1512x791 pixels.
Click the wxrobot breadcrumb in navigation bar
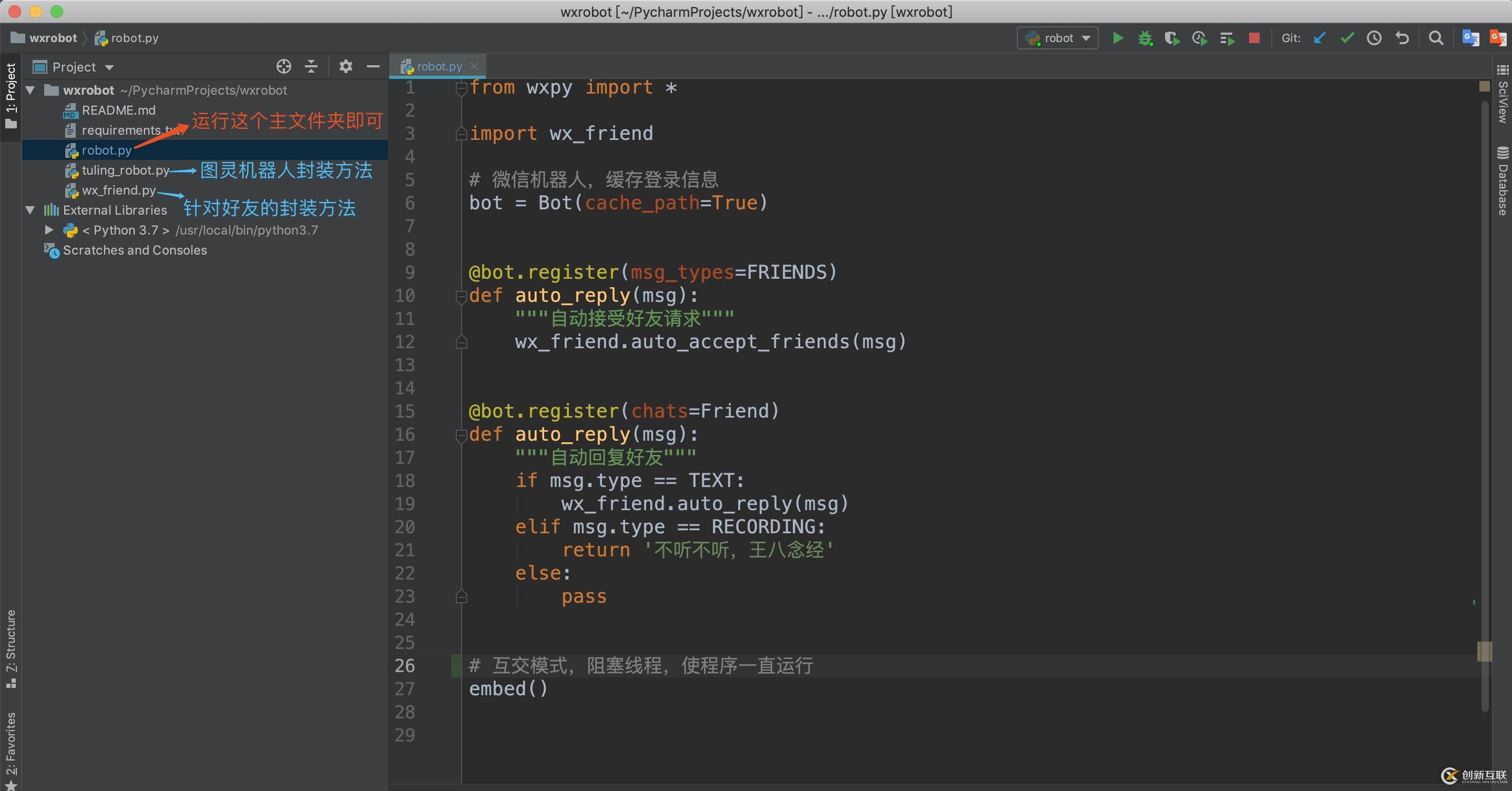(53, 38)
